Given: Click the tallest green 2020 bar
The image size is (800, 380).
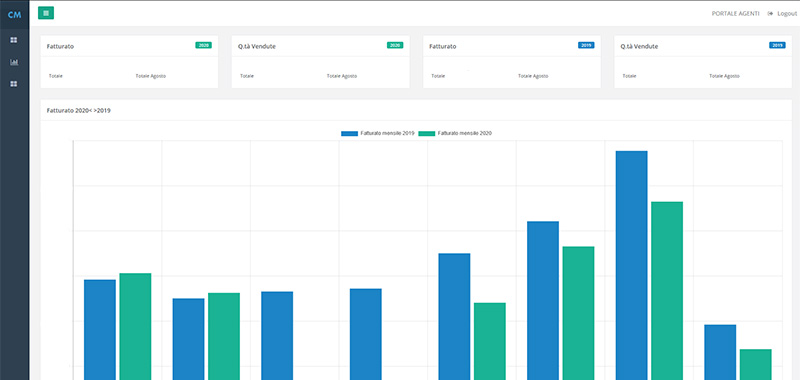Looking at the screenshot, I should tap(667, 291).
